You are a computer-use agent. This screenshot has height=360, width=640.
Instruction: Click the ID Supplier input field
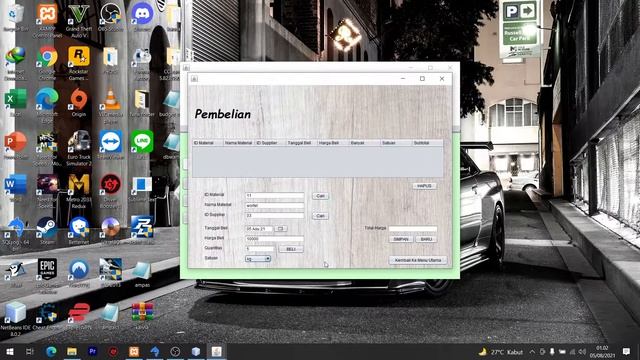(275, 216)
